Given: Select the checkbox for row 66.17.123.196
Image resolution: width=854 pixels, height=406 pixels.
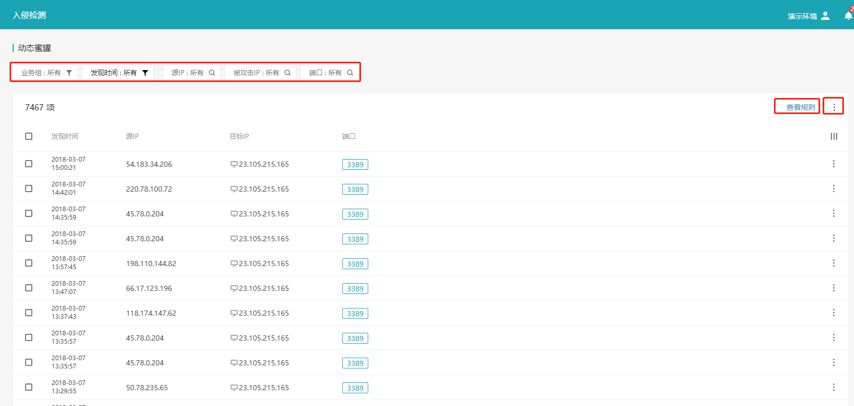Looking at the screenshot, I should 29,289.
